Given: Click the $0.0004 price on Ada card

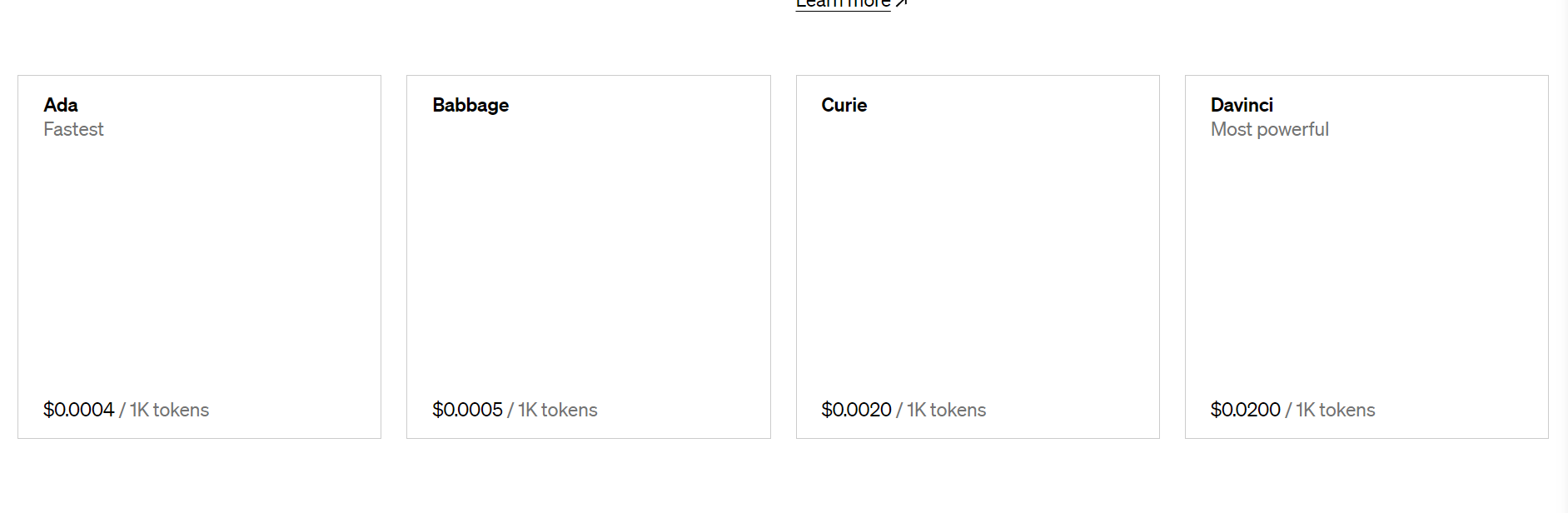Looking at the screenshot, I should (78, 410).
